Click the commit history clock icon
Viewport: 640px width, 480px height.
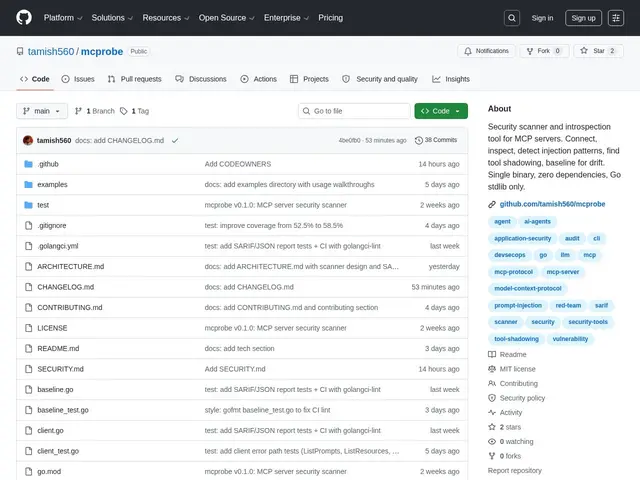pyautogui.click(x=419, y=140)
